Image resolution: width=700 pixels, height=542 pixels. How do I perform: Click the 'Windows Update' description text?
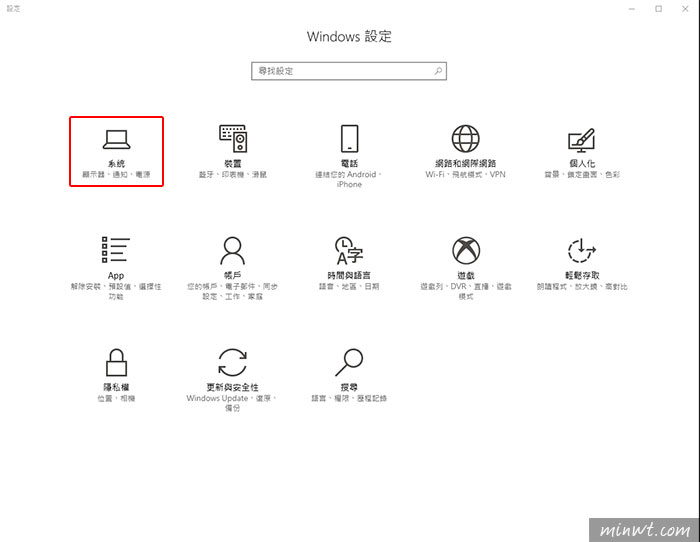(217, 398)
